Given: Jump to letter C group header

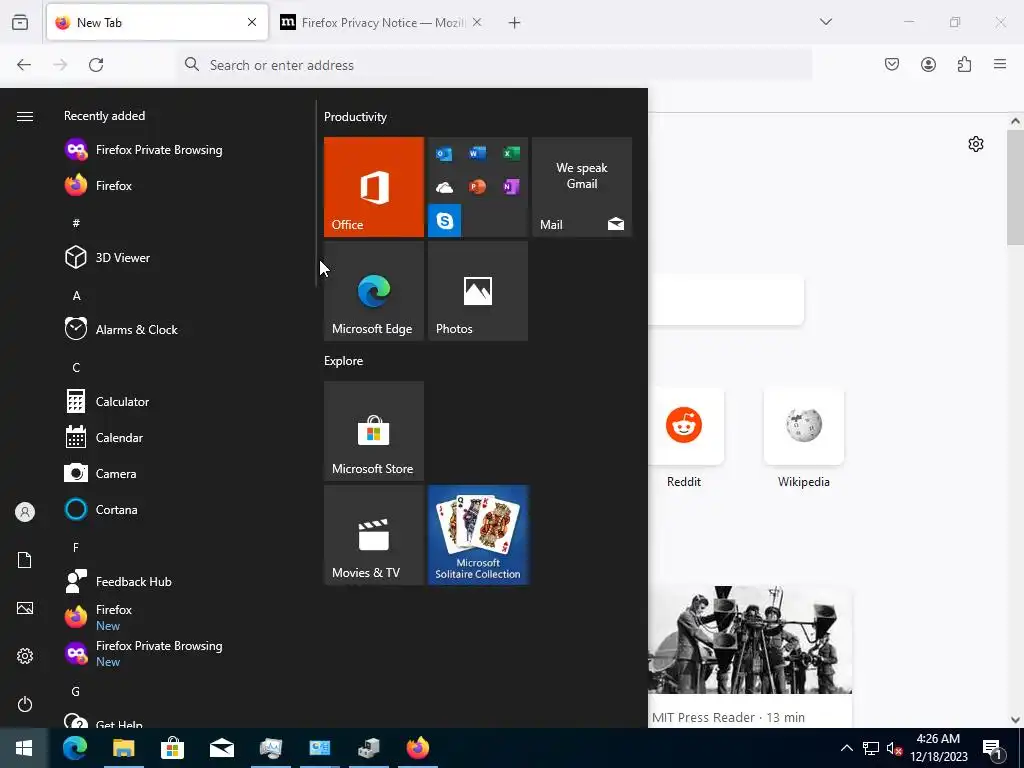Looking at the screenshot, I should click(x=76, y=368).
